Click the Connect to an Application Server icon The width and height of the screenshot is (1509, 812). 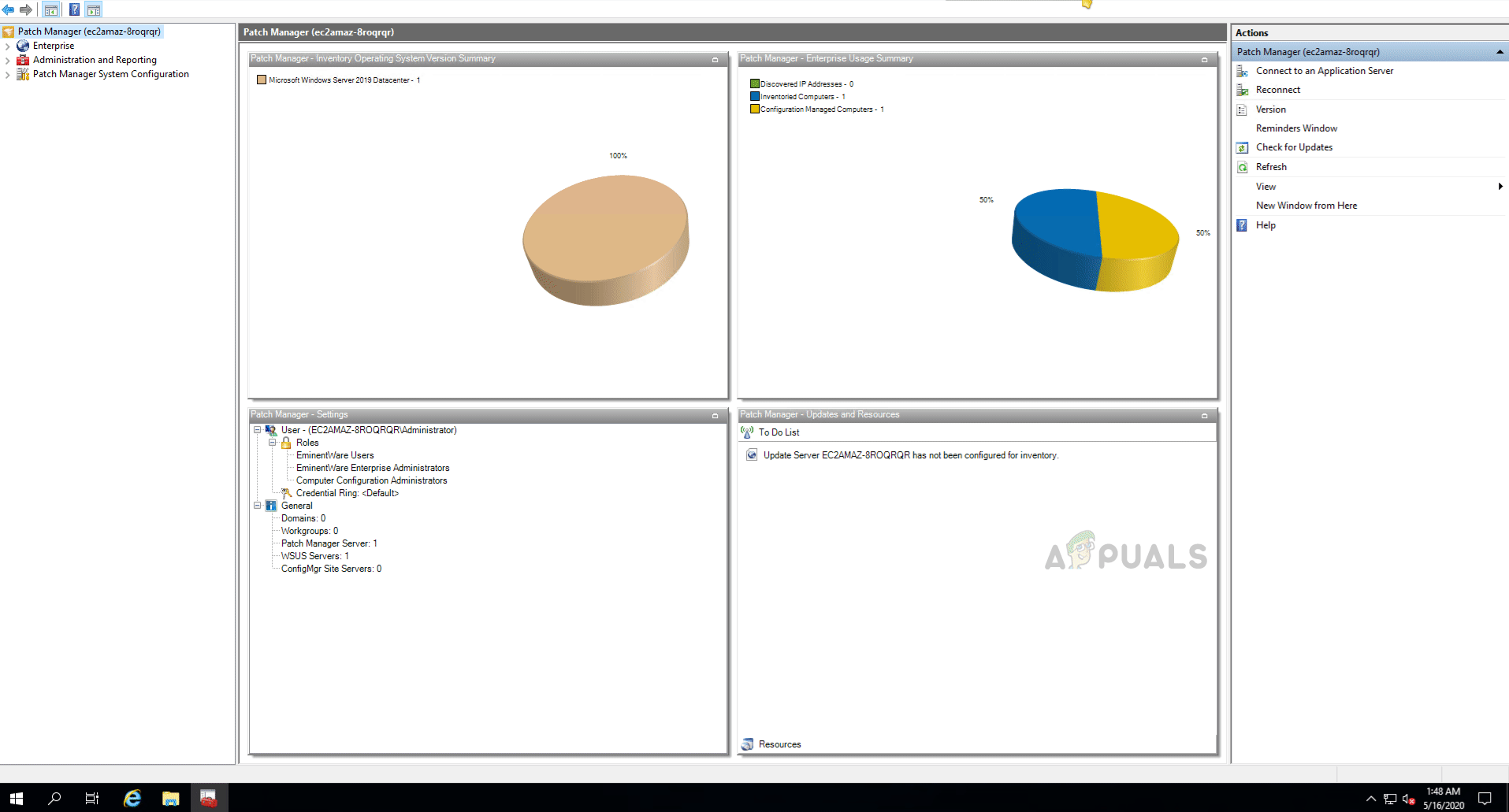(x=1242, y=71)
